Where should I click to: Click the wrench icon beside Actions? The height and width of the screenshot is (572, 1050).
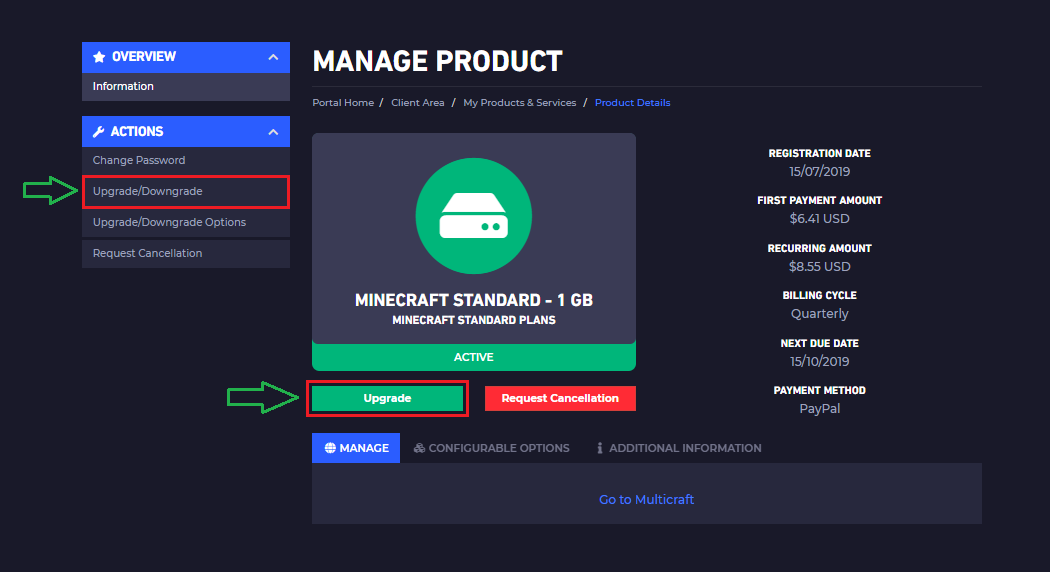pyautogui.click(x=99, y=132)
